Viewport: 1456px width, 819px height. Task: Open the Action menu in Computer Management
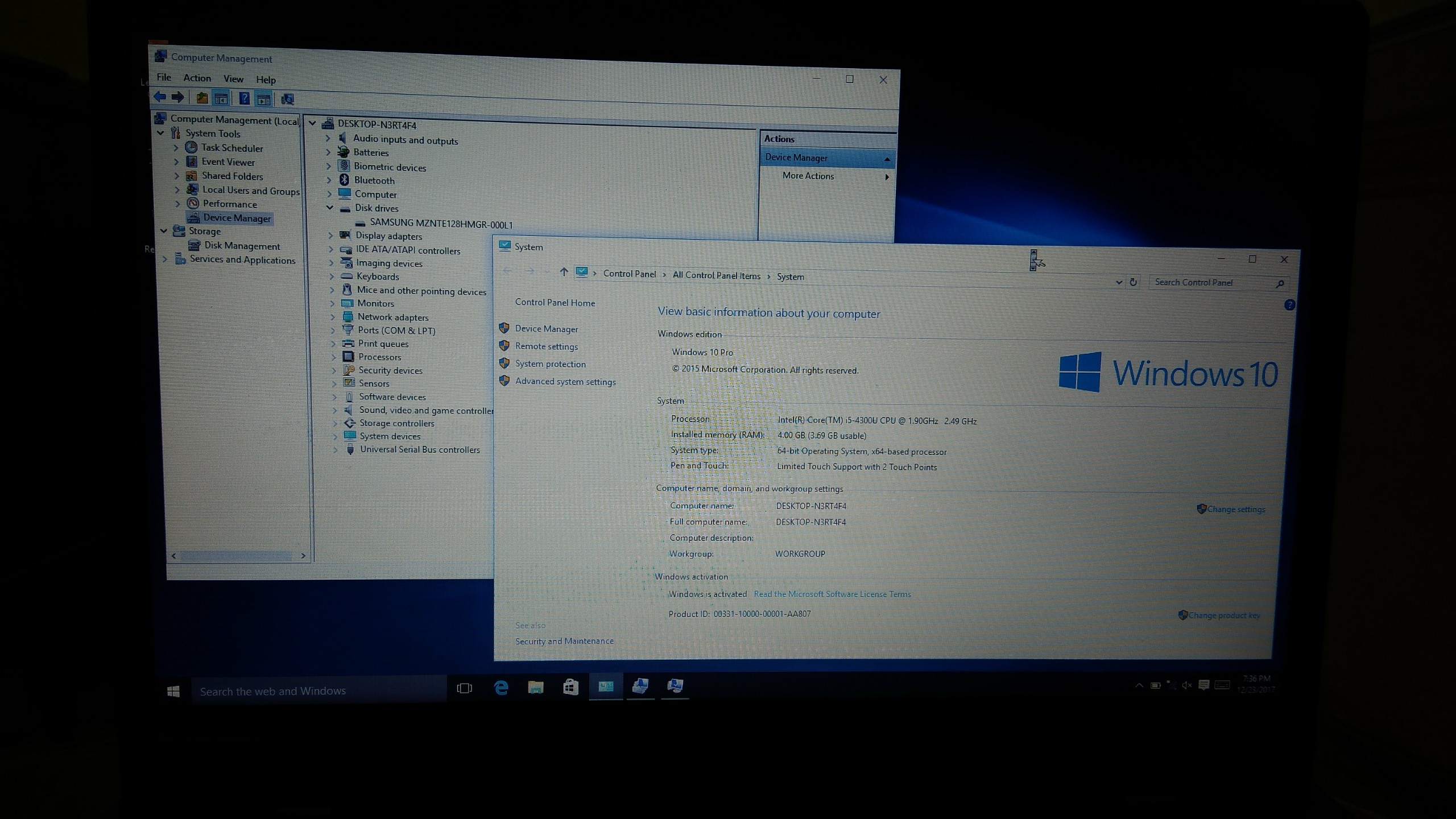pos(197,78)
